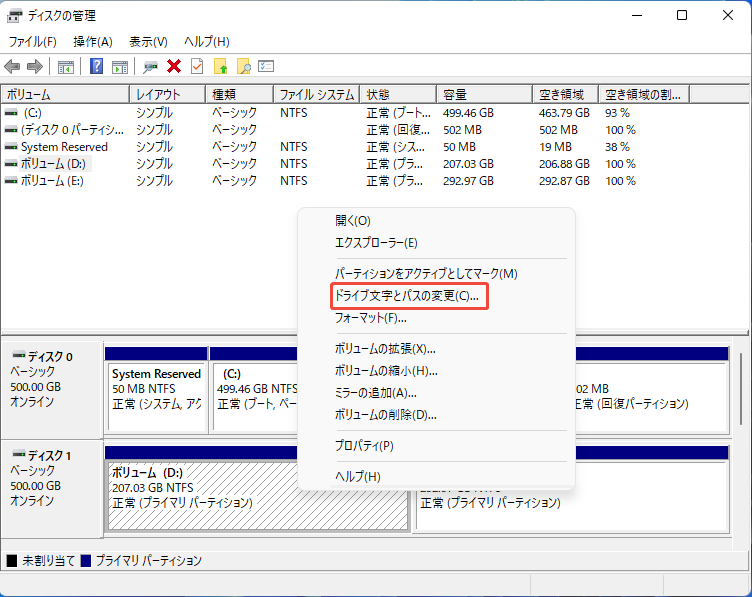This screenshot has width=752, height=597.
Task: Click the 206.88 GB free space cell
Action: tap(564, 164)
